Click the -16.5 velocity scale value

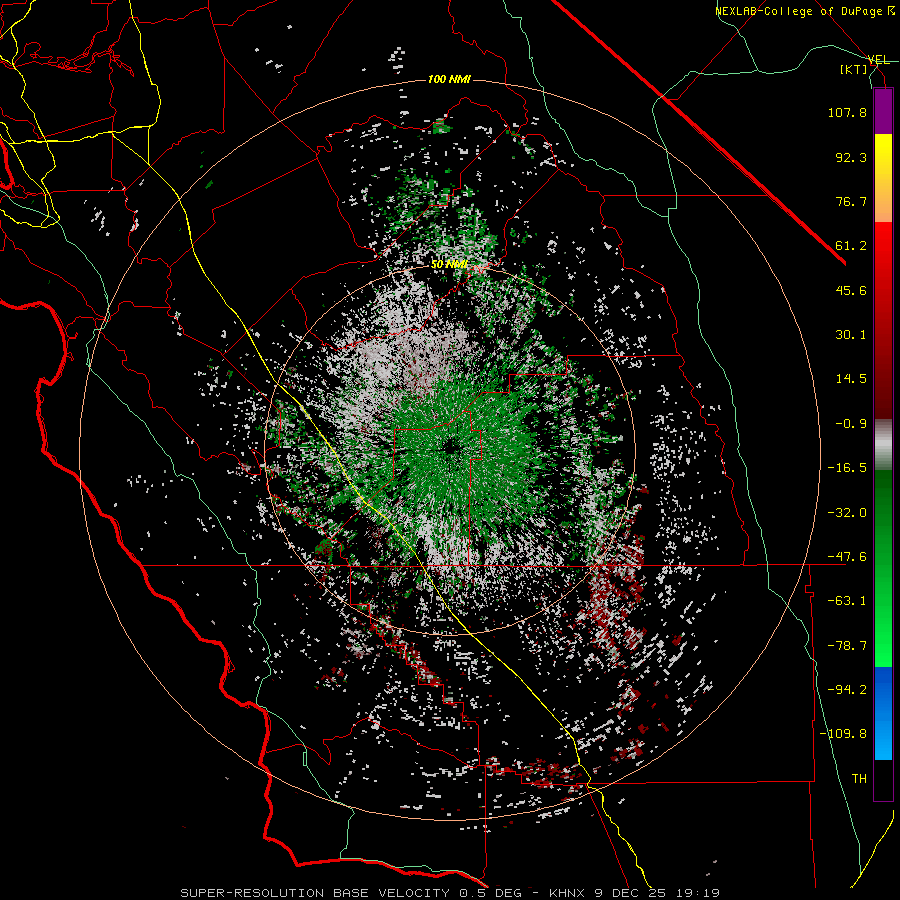847,468
